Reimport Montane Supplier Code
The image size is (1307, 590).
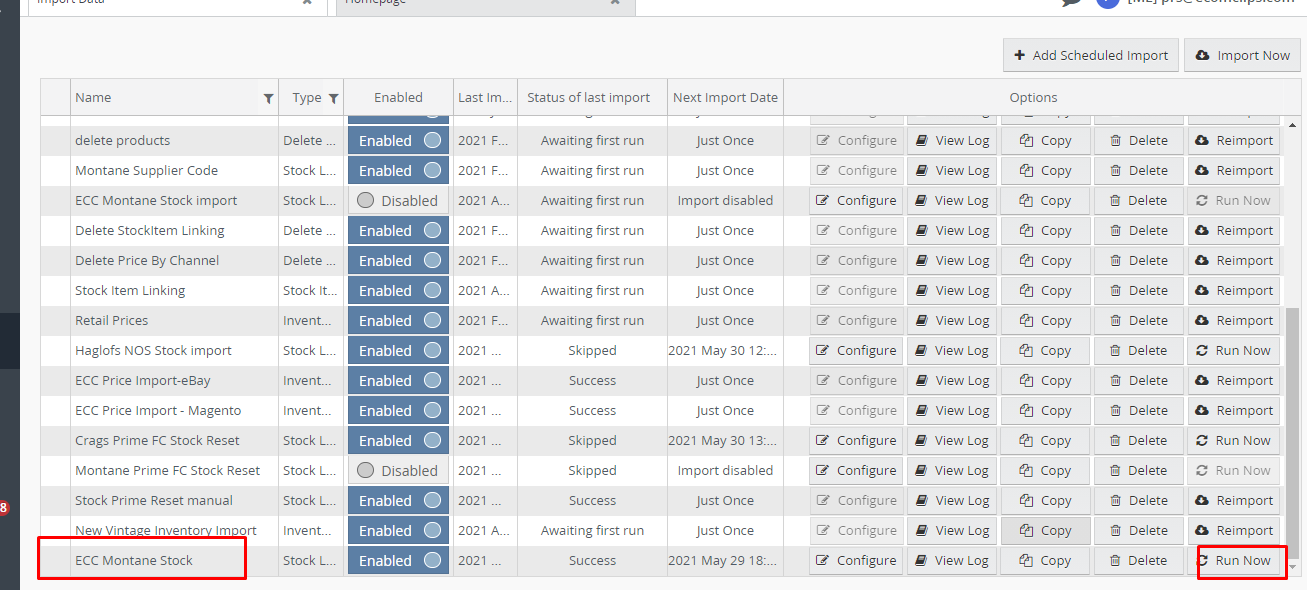coord(1233,171)
